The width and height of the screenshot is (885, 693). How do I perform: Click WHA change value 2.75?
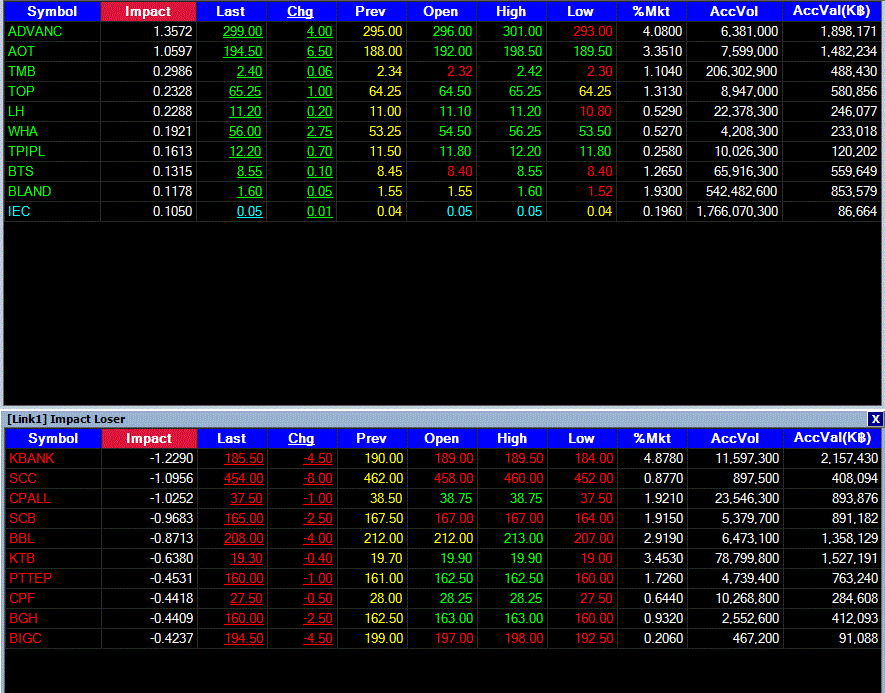pyautogui.click(x=319, y=131)
